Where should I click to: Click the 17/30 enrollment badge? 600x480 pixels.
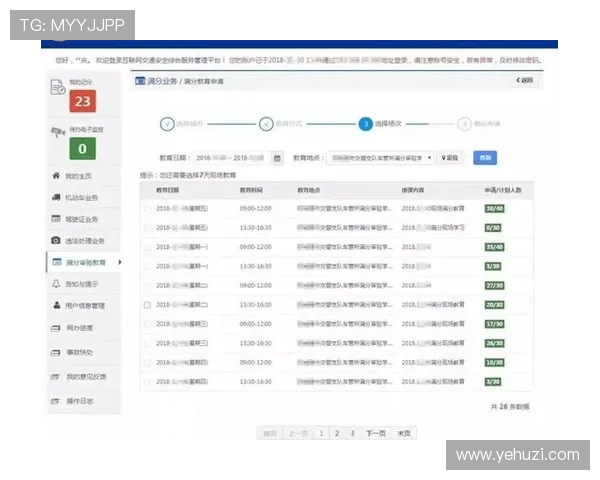pyautogui.click(x=494, y=324)
